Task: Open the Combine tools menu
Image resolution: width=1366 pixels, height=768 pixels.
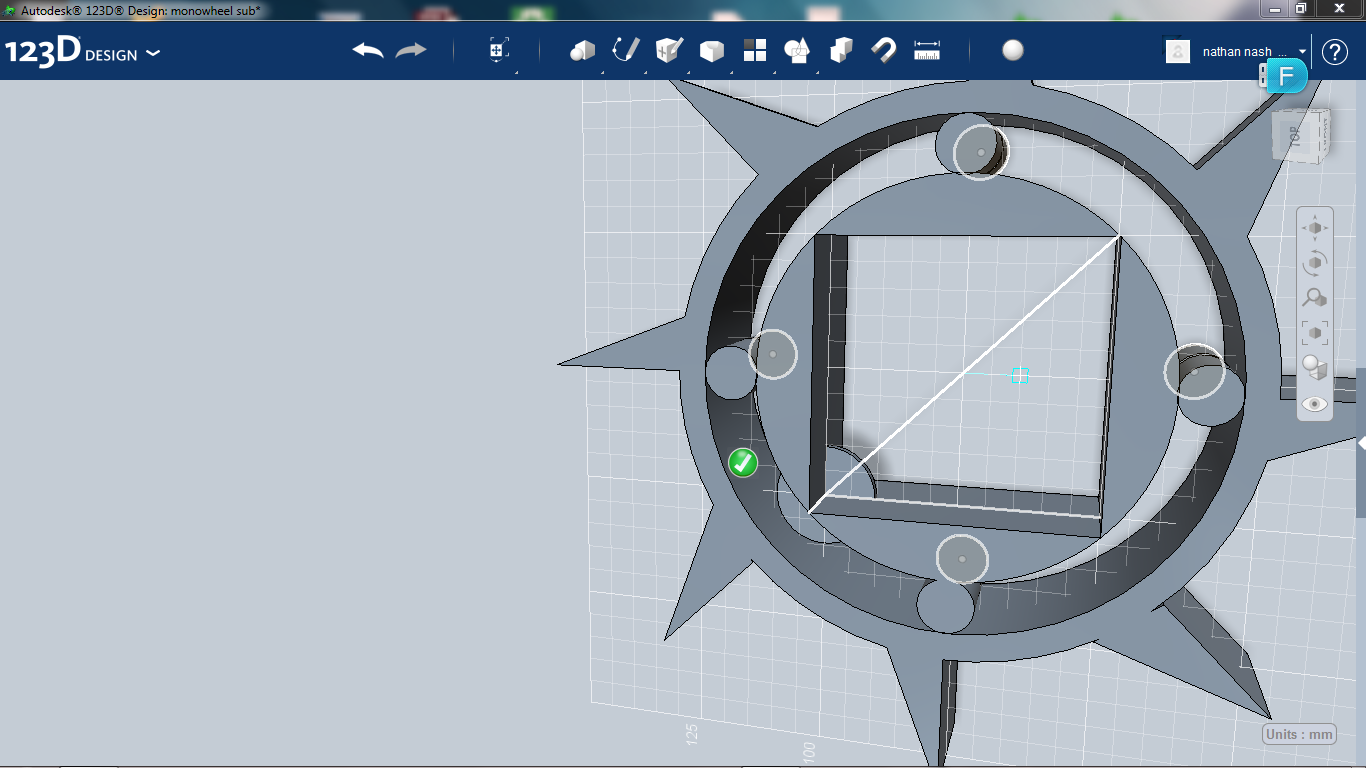Action: 841,50
